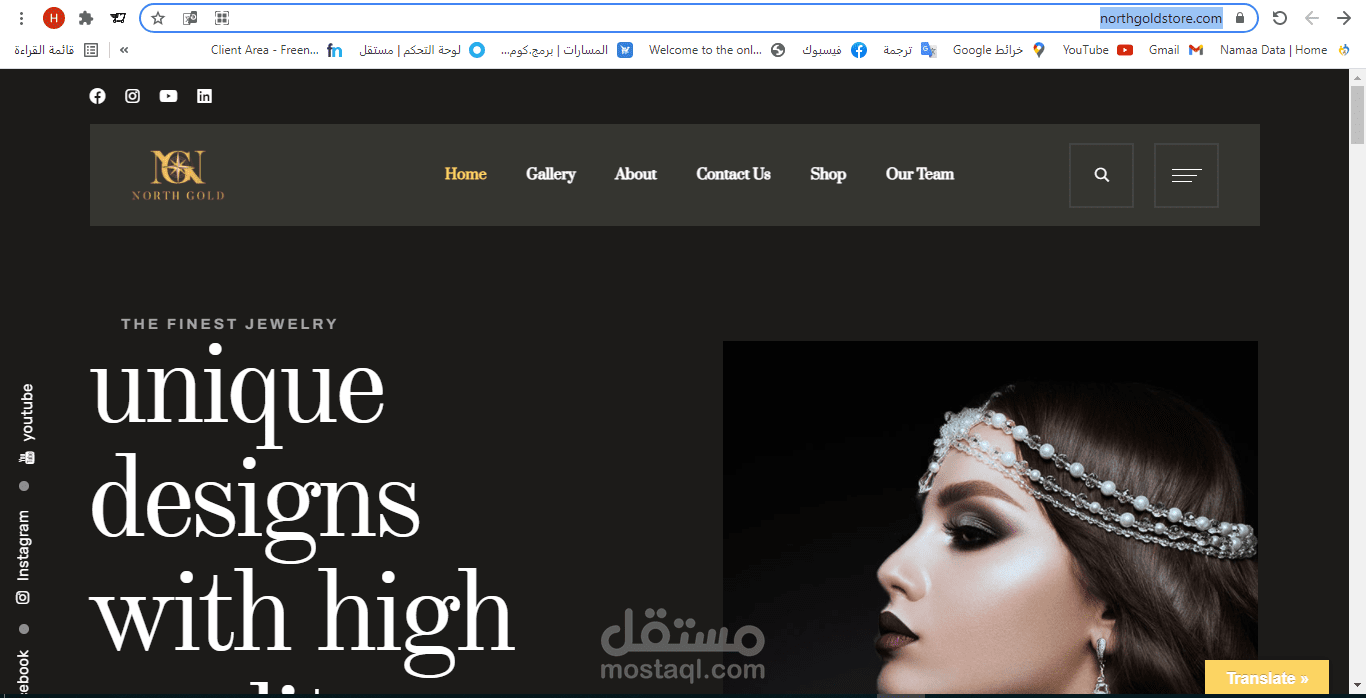The image size is (1366, 698).
Task: Click the Translate » button
Action: (x=1267, y=678)
